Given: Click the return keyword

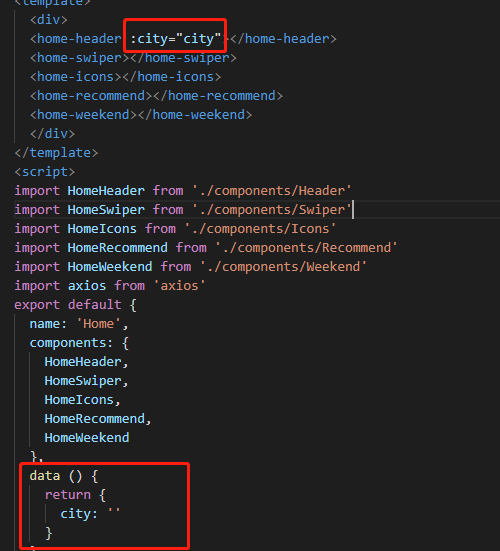Looking at the screenshot, I should [68, 494].
